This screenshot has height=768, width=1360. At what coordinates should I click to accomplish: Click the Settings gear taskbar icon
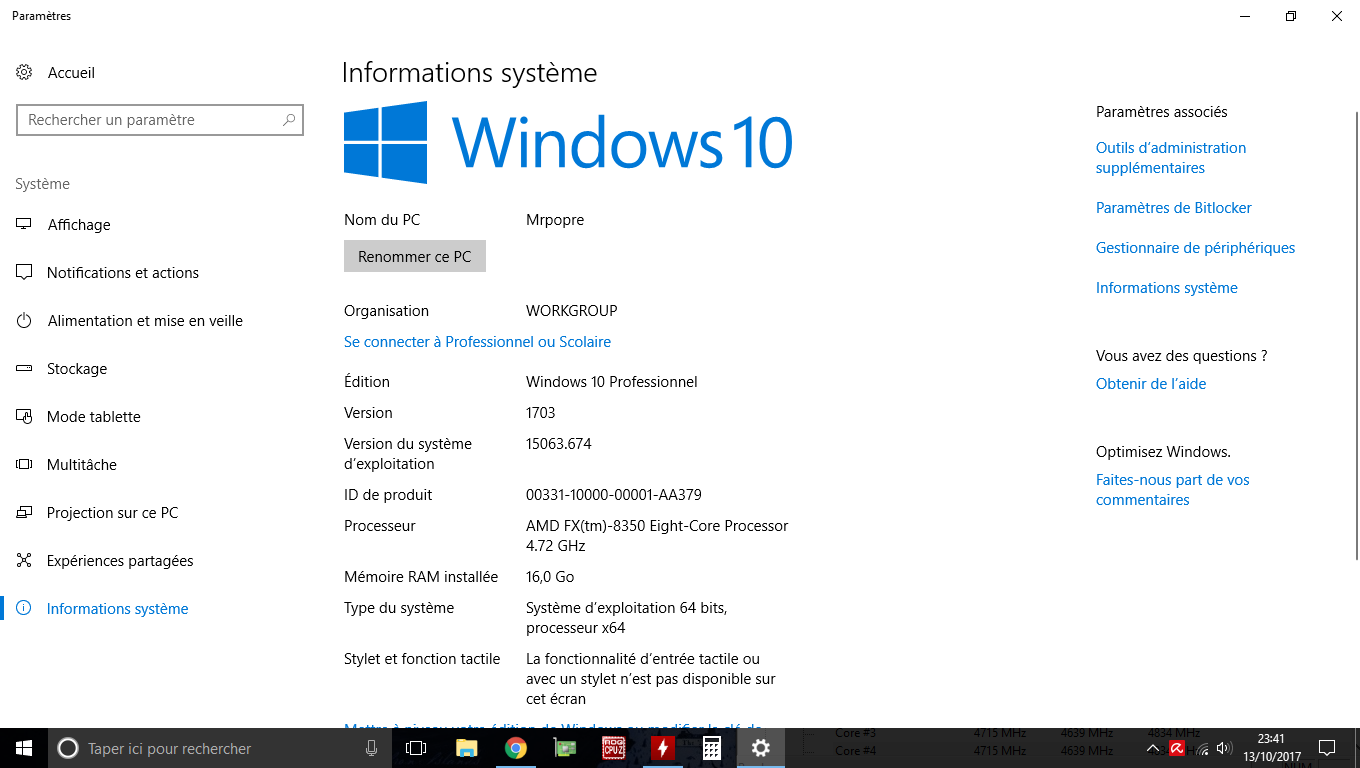click(x=761, y=748)
